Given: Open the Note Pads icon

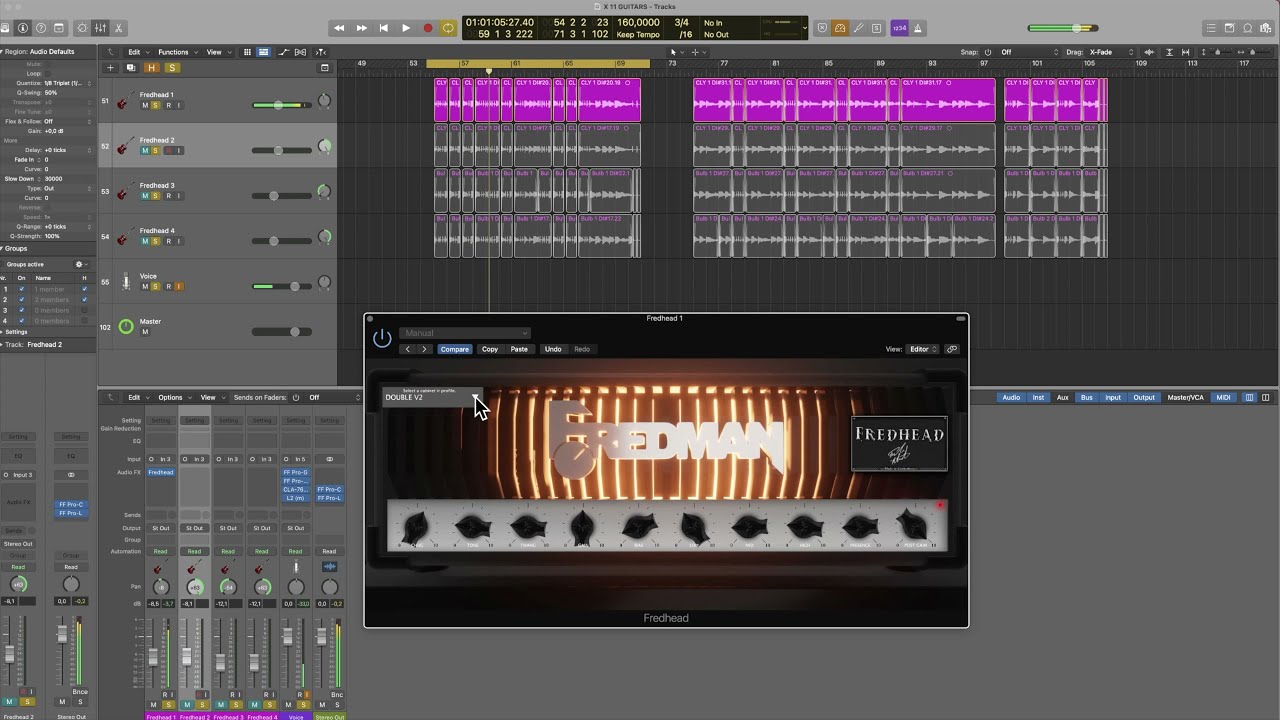Looking at the screenshot, I should click(x=1230, y=28).
